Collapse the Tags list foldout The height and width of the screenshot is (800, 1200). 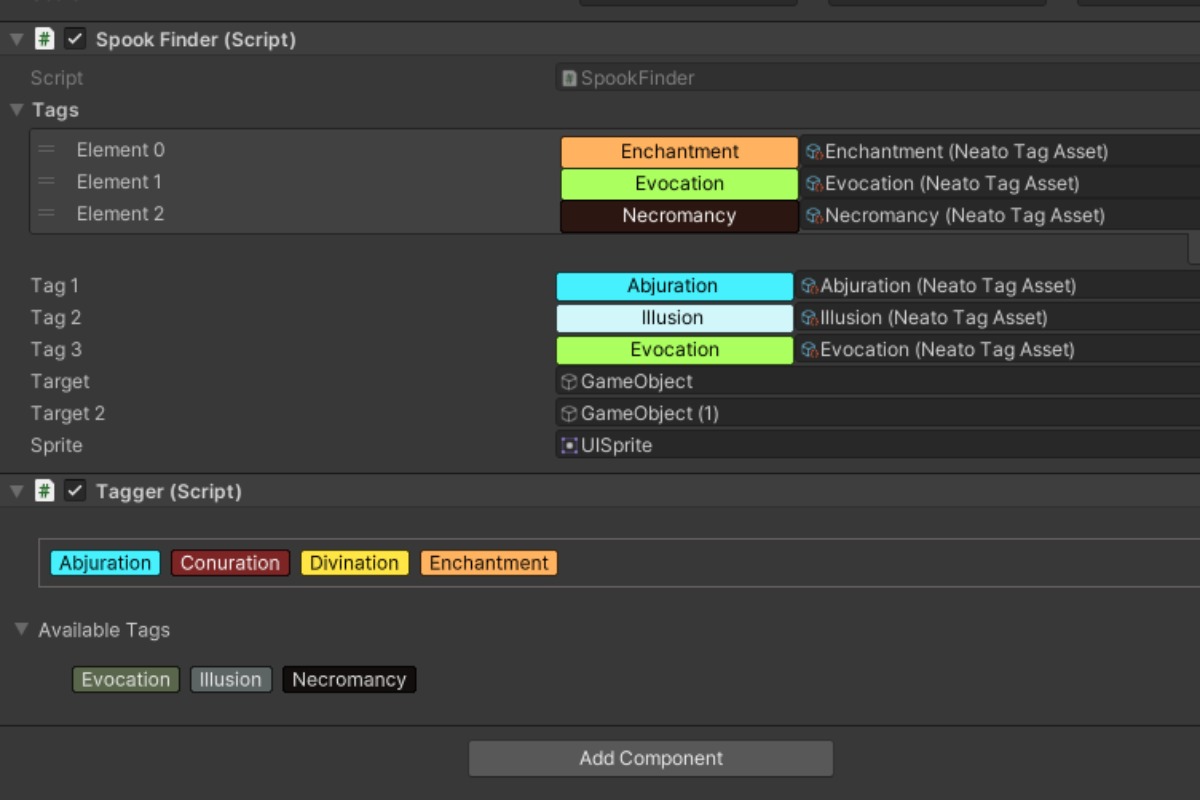(16, 110)
